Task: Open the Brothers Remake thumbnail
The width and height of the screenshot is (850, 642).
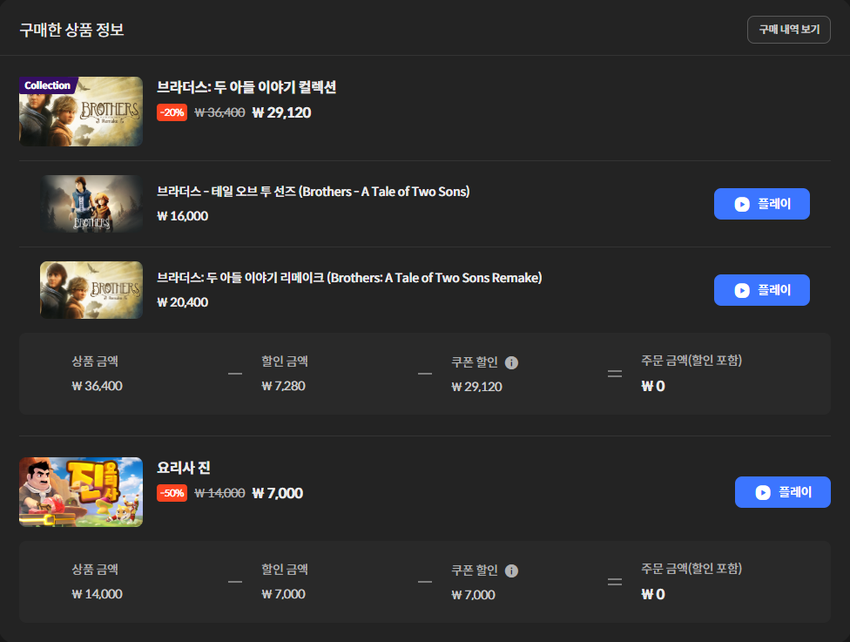Action: [91, 290]
